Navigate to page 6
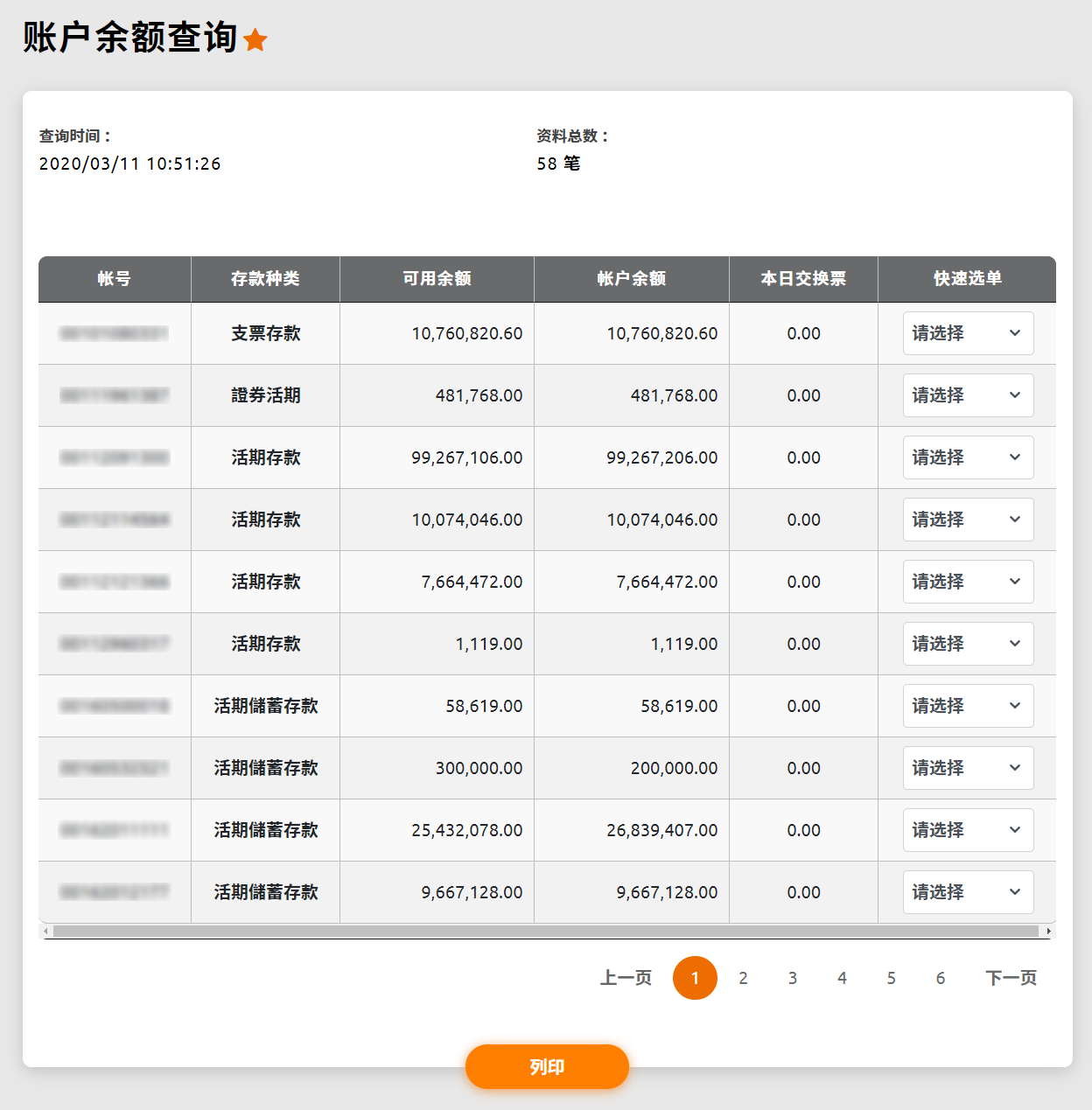The width and height of the screenshot is (1092, 1110). pyautogui.click(x=941, y=978)
